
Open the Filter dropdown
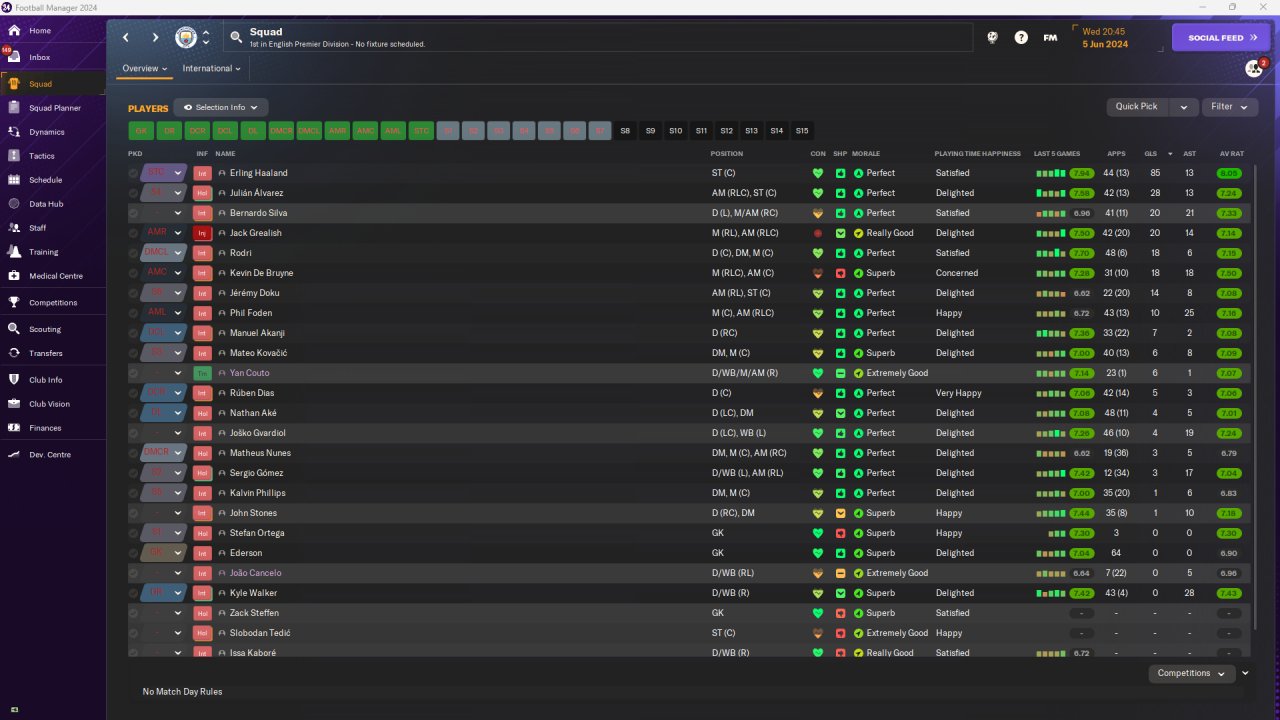click(1230, 107)
